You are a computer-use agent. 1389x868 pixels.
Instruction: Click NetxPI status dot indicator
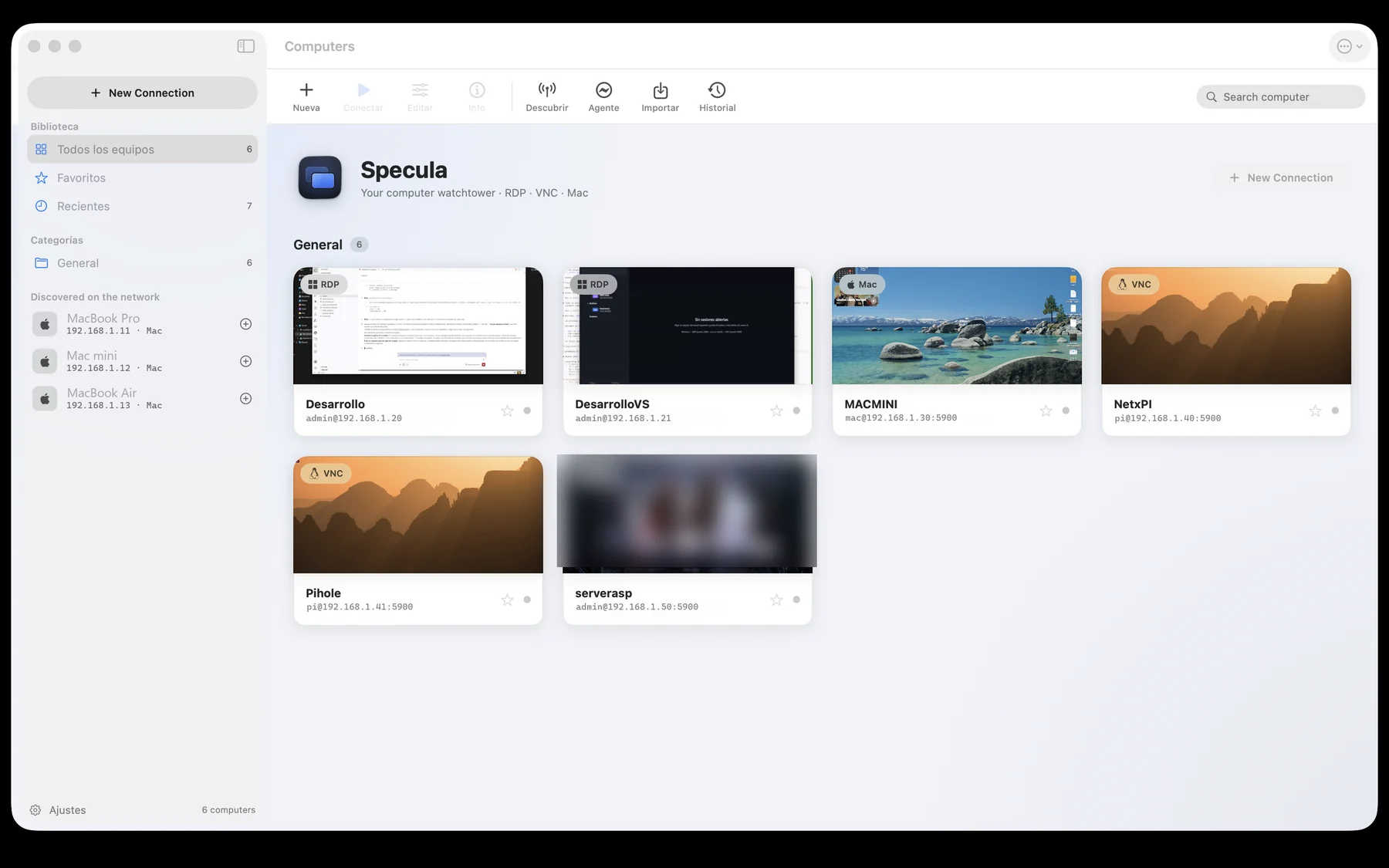click(1335, 410)
